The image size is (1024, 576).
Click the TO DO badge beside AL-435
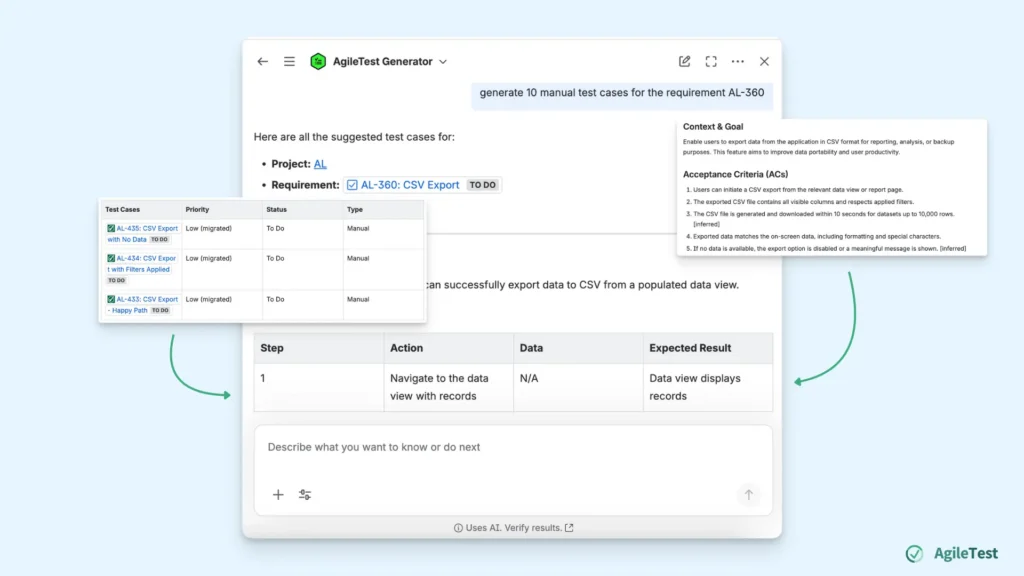(x=159, y=240)
